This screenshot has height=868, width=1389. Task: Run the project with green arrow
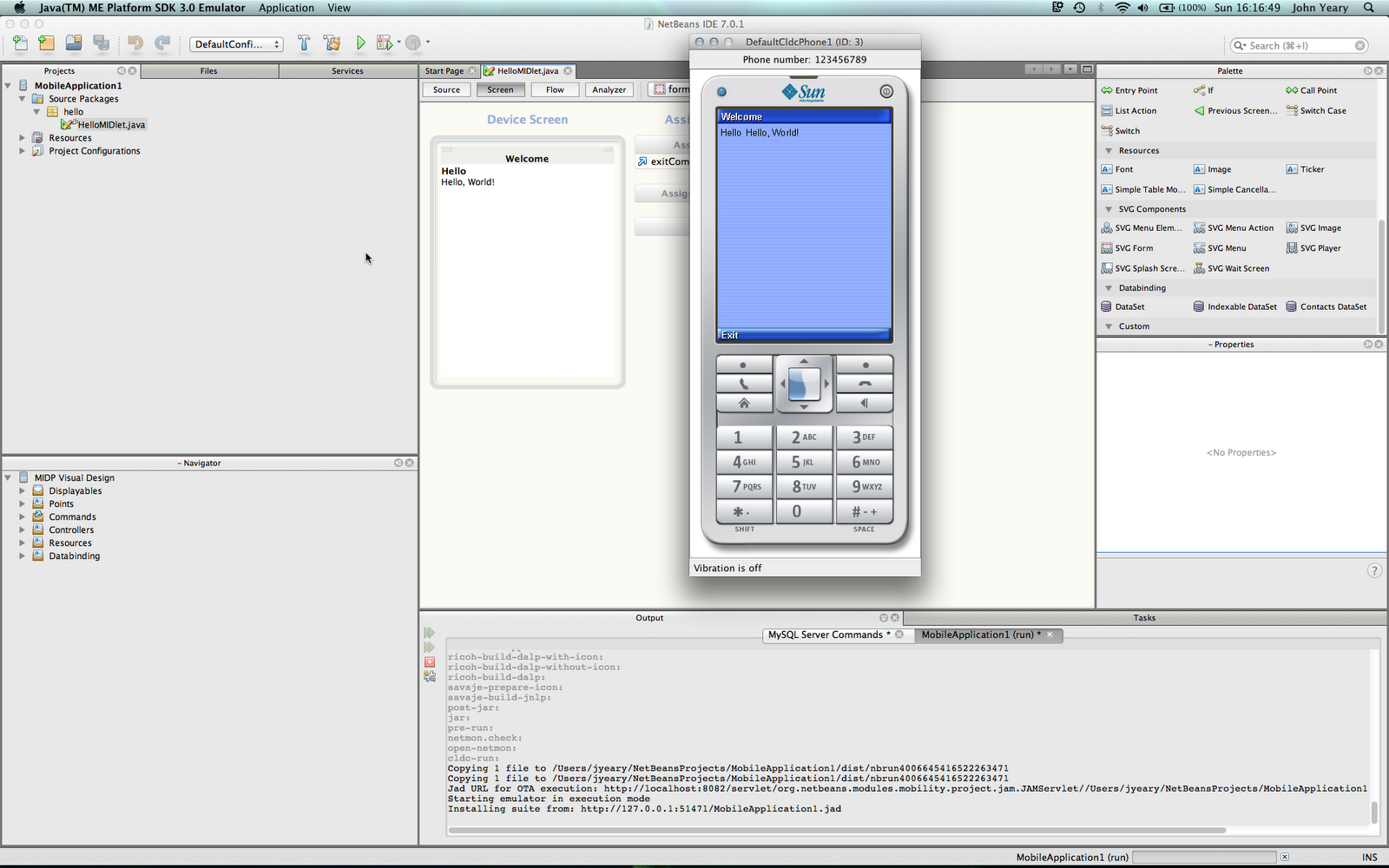pos(360,43)
